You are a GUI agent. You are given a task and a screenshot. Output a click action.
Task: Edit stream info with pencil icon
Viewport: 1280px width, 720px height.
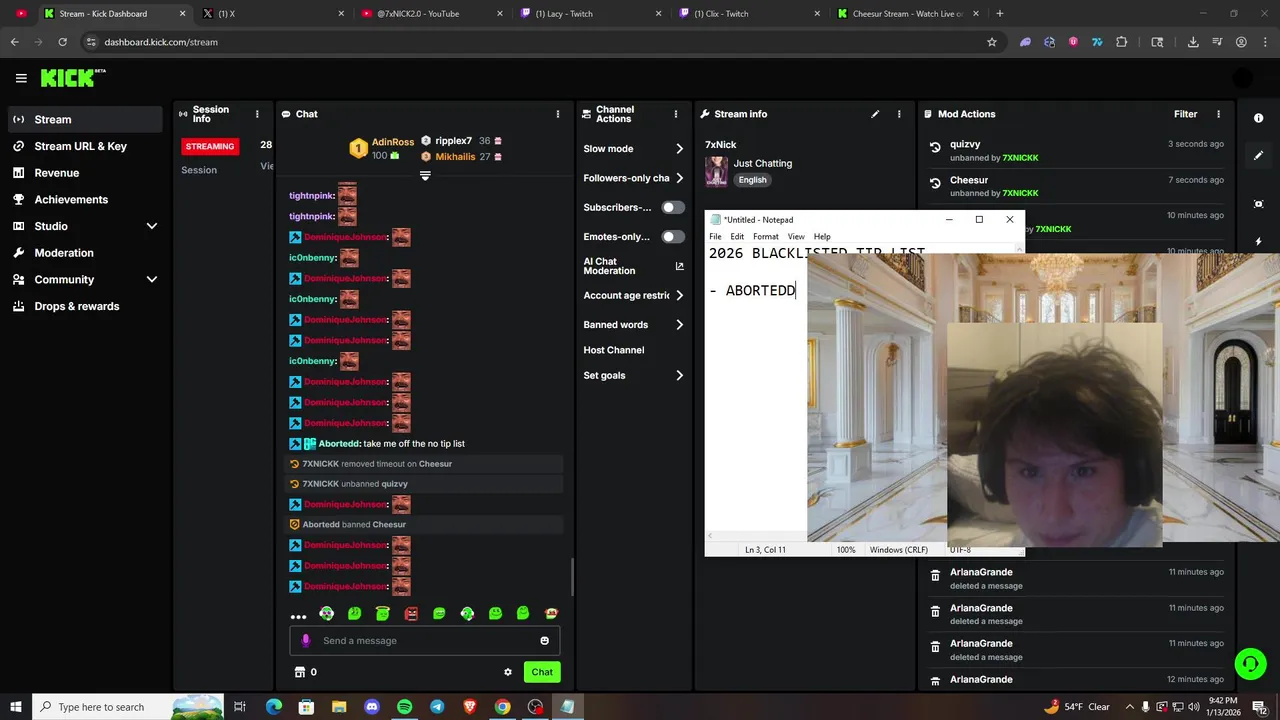[875, 114]
